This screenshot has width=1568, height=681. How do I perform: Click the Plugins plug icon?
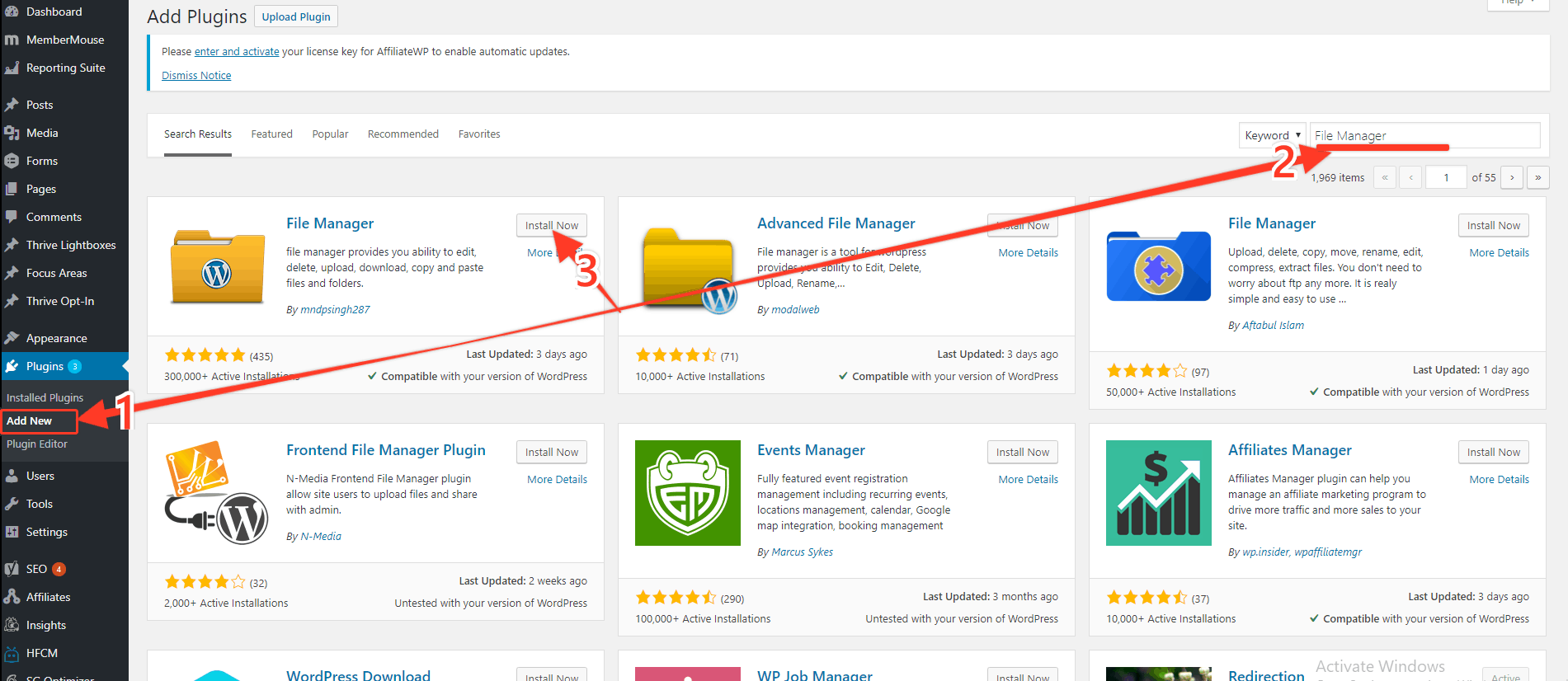tap(12, 366)
